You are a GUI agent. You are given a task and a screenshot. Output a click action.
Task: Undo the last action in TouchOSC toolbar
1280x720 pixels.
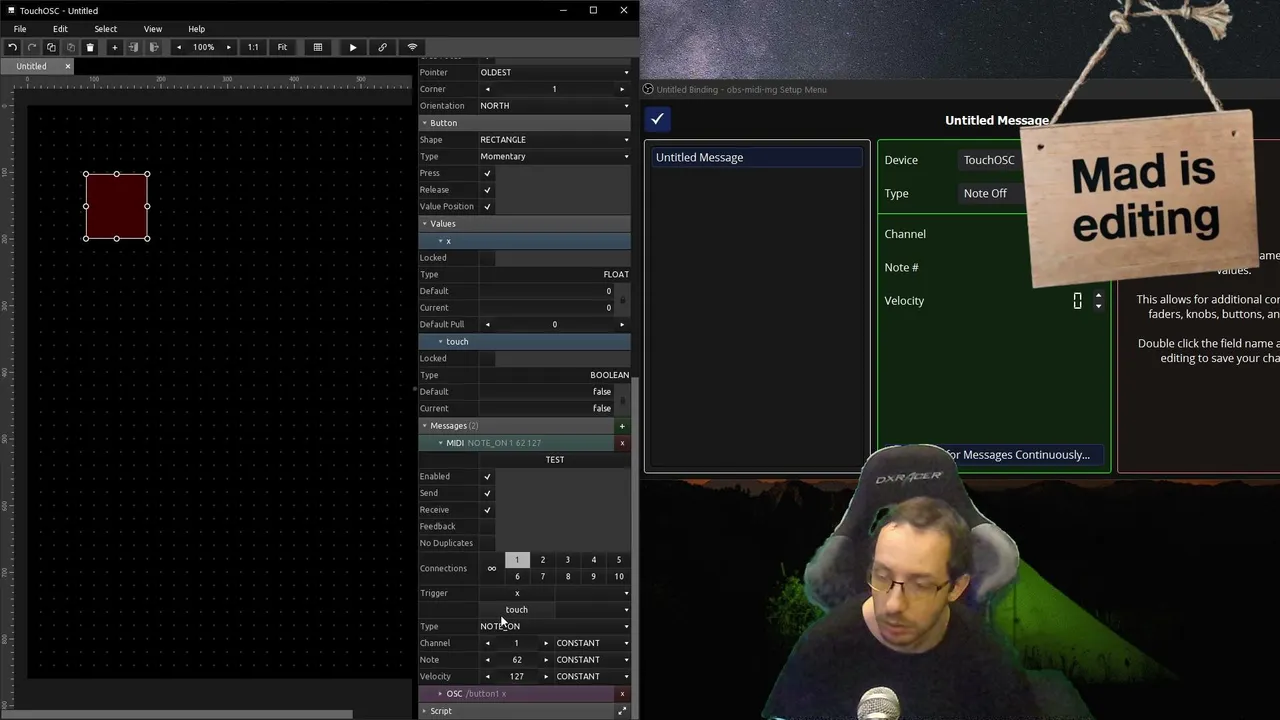coord(12,47)
